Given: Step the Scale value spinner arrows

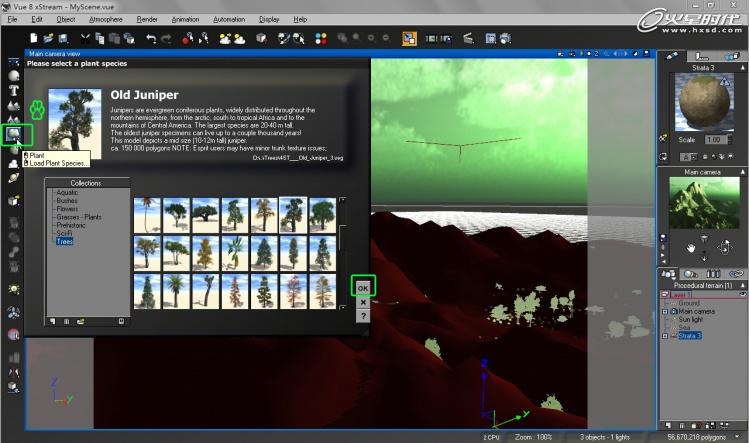Looking at the screenshot, I should coord(730,140).
